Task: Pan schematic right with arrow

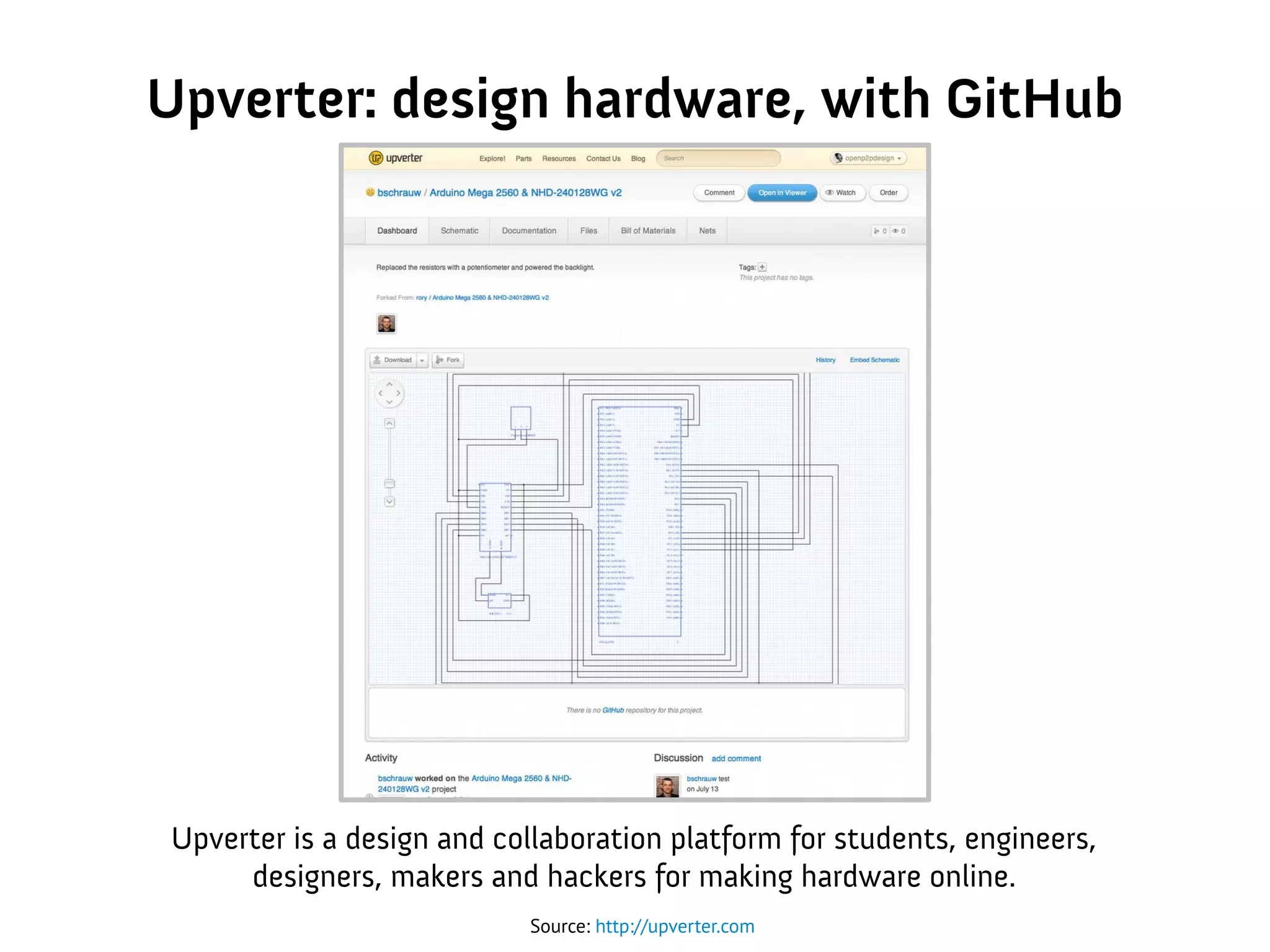Action: 398,393
